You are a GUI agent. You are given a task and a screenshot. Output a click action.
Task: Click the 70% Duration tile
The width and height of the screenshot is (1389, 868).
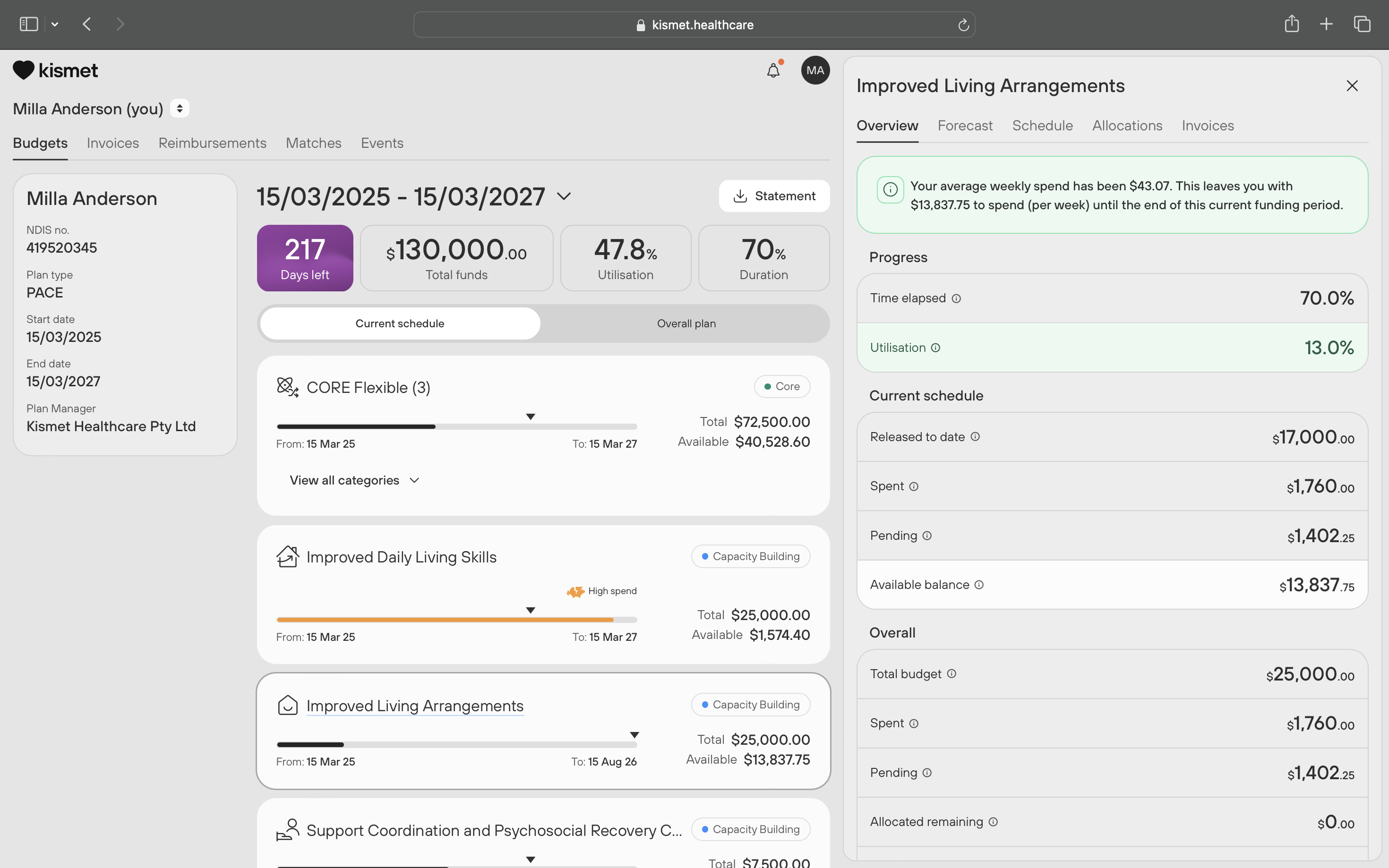point(763,258)
